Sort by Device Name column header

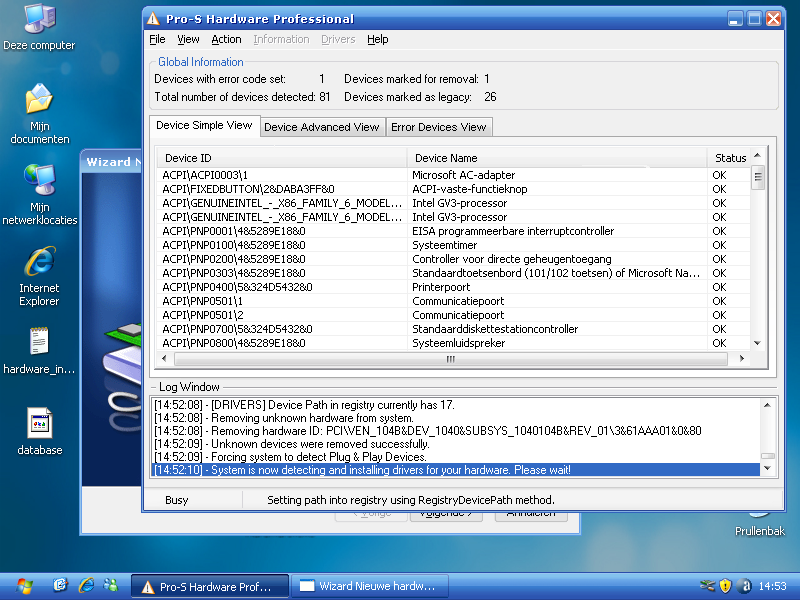(557, 158)
